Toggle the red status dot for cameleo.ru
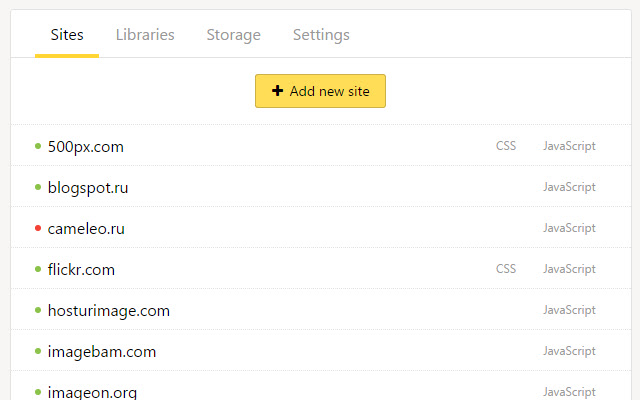Screen dimensions: 640x400 (x=38, y=228)
